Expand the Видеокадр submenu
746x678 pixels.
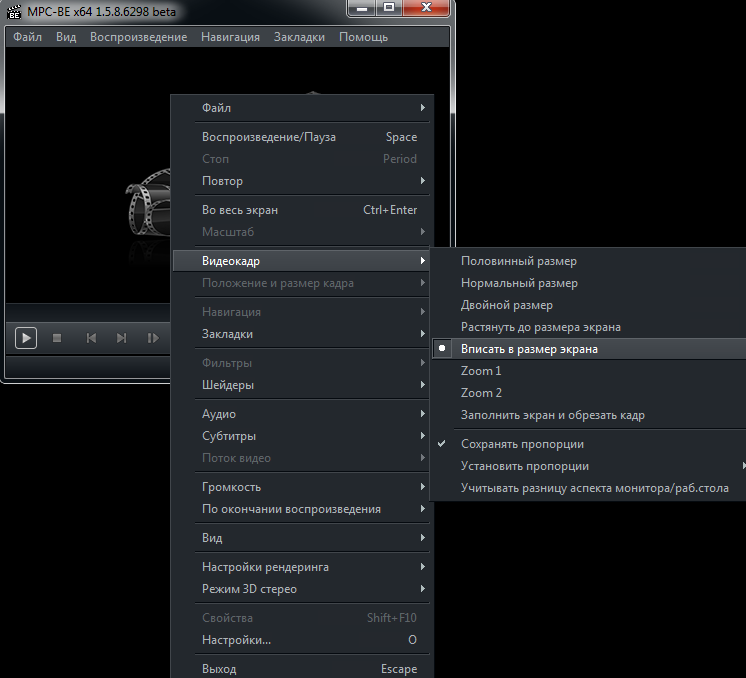301,261
